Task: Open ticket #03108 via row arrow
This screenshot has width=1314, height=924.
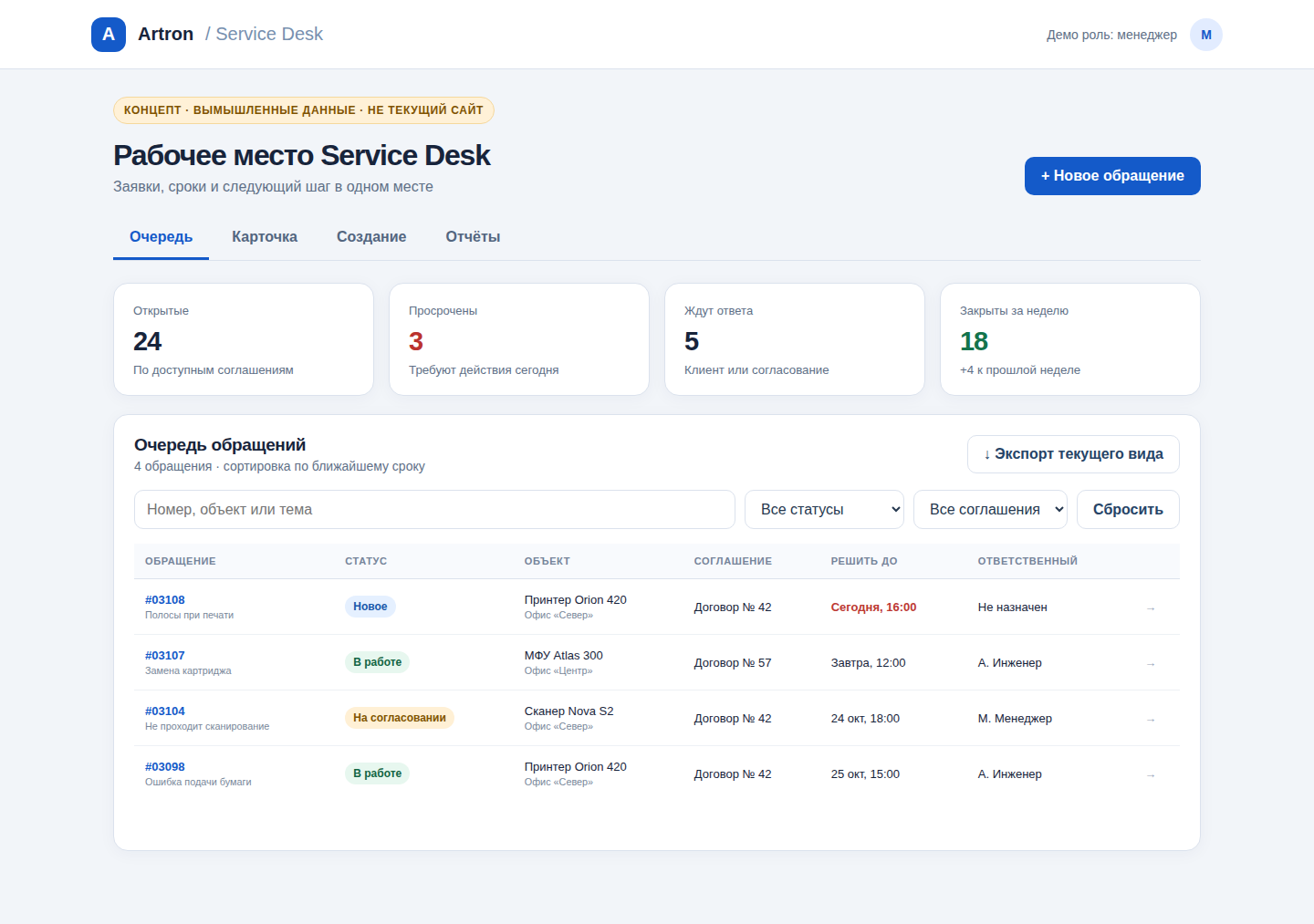Action: coord(1151,607)
